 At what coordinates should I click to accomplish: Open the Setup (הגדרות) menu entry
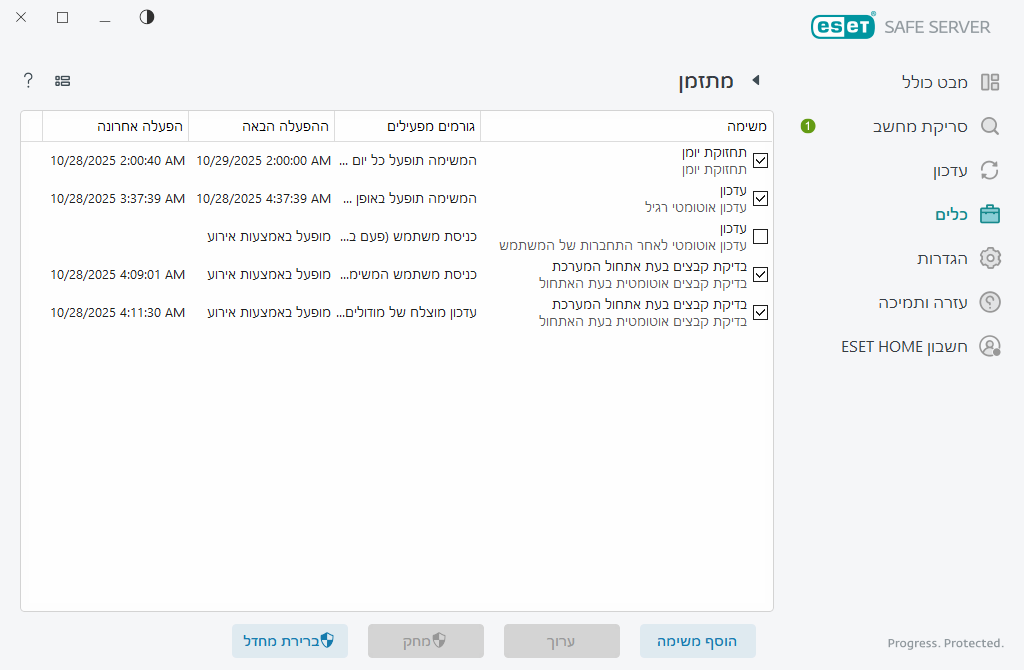[942, 258]
